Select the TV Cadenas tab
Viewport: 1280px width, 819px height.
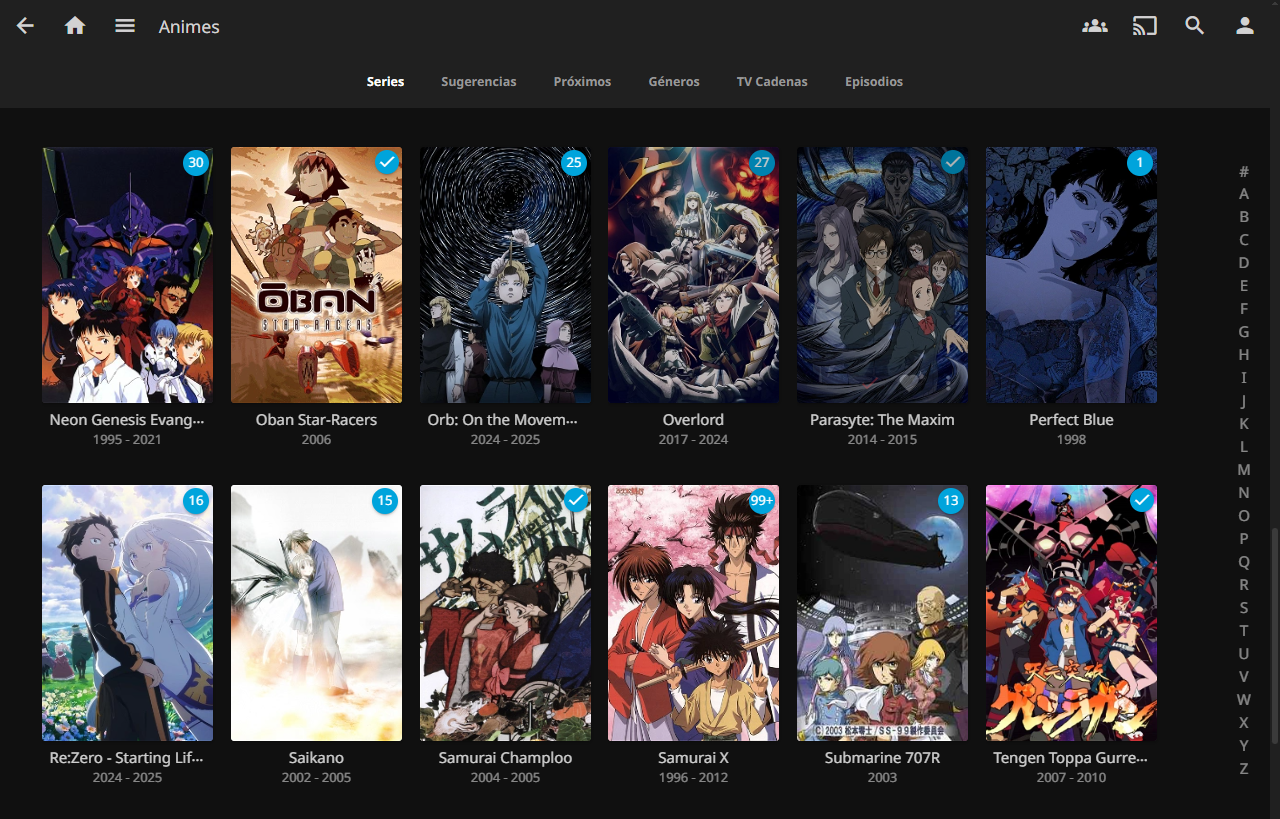pyautogui.click(x=772, y=81)
